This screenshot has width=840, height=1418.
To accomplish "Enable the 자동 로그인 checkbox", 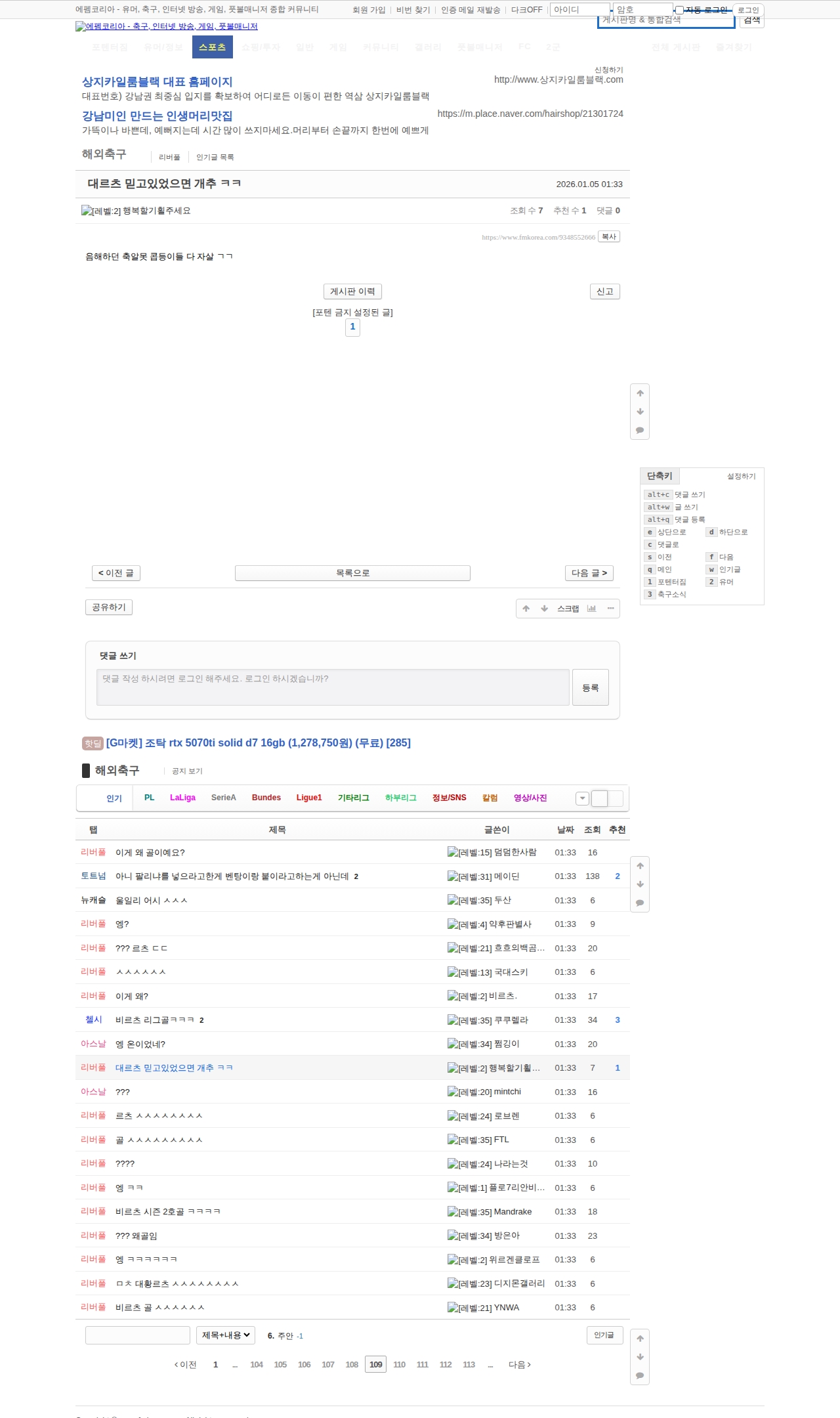I will pos(680,10).
